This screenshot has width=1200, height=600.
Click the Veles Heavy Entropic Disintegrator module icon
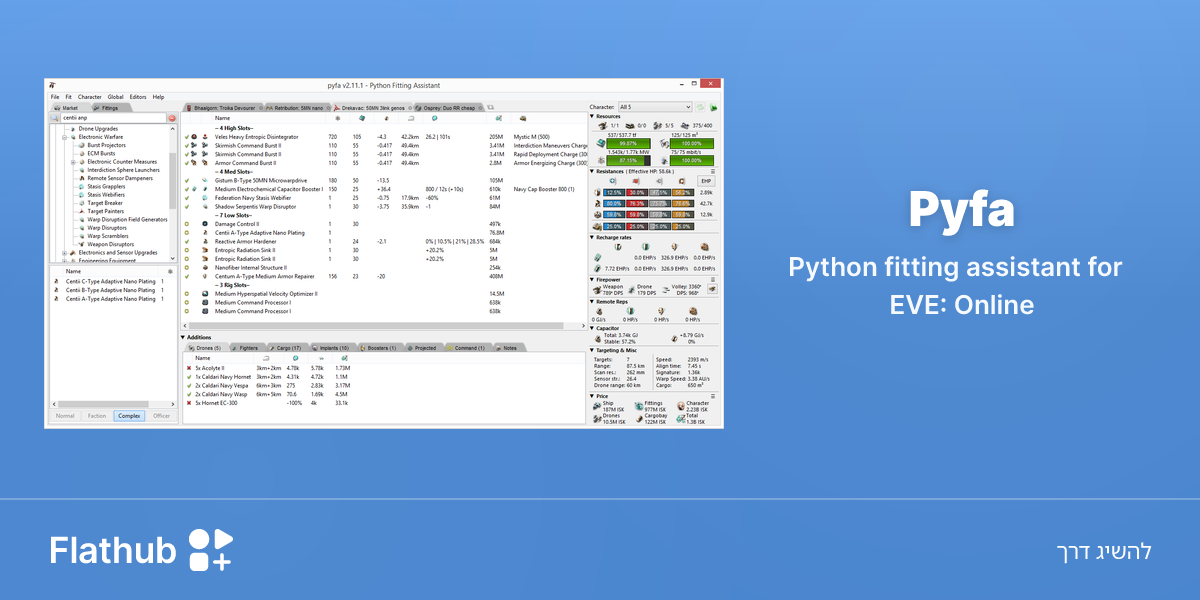pyautogui.click(x=205, y=137)
